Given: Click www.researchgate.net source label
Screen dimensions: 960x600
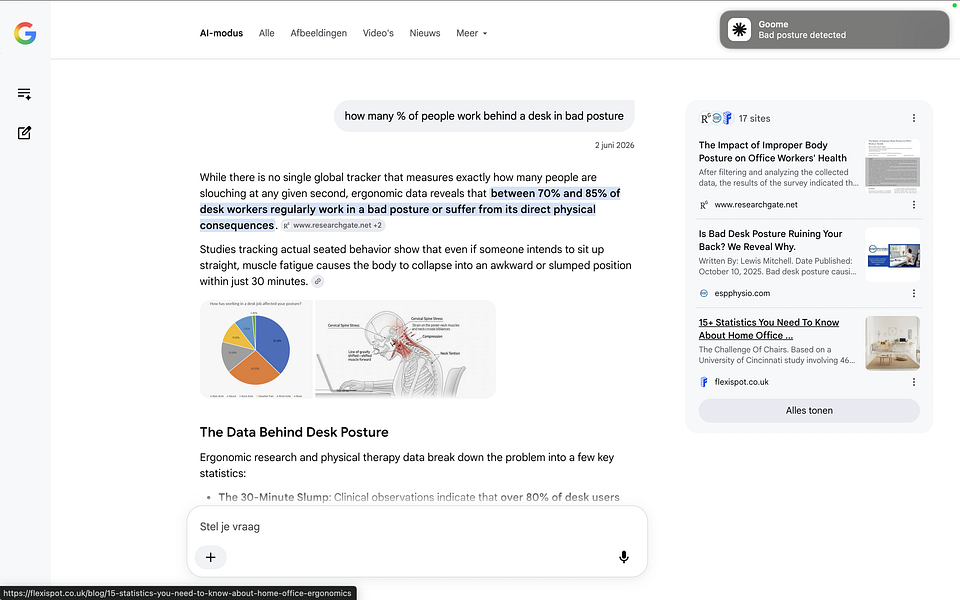Looking at the screenshot, I should (756, 205).
